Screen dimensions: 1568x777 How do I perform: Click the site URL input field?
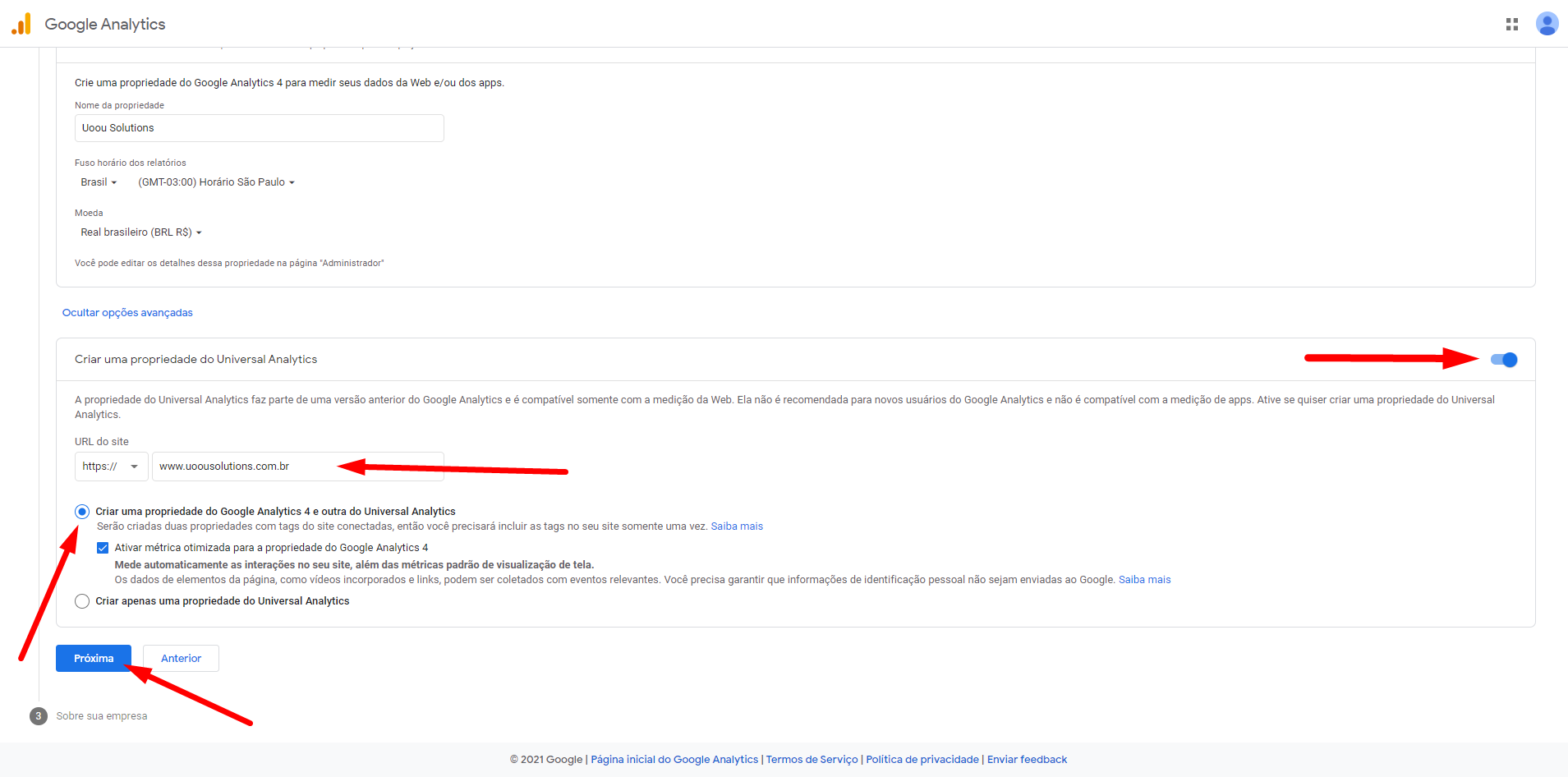[x=298, y=467]
